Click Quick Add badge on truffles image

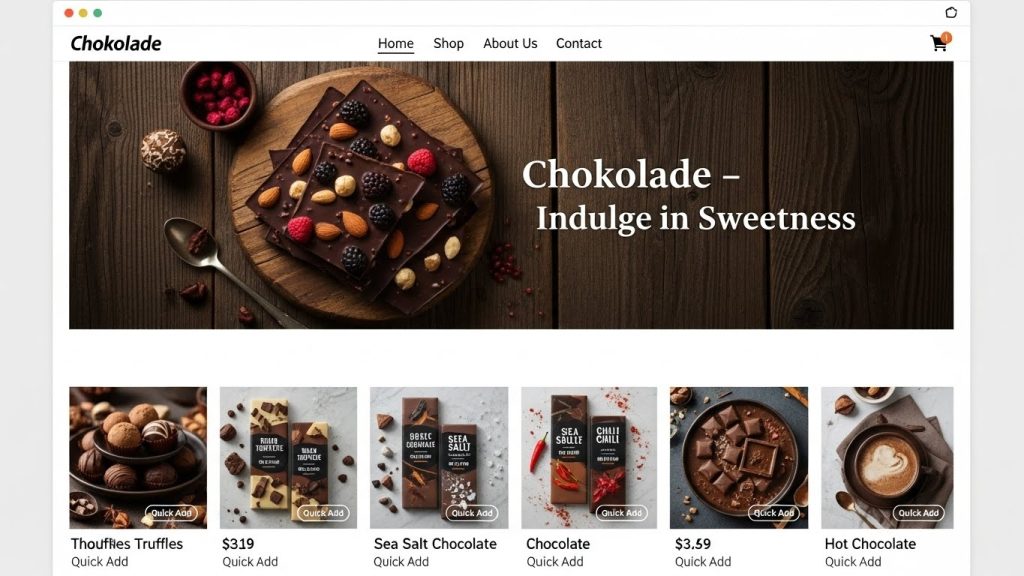pos(171,513)
